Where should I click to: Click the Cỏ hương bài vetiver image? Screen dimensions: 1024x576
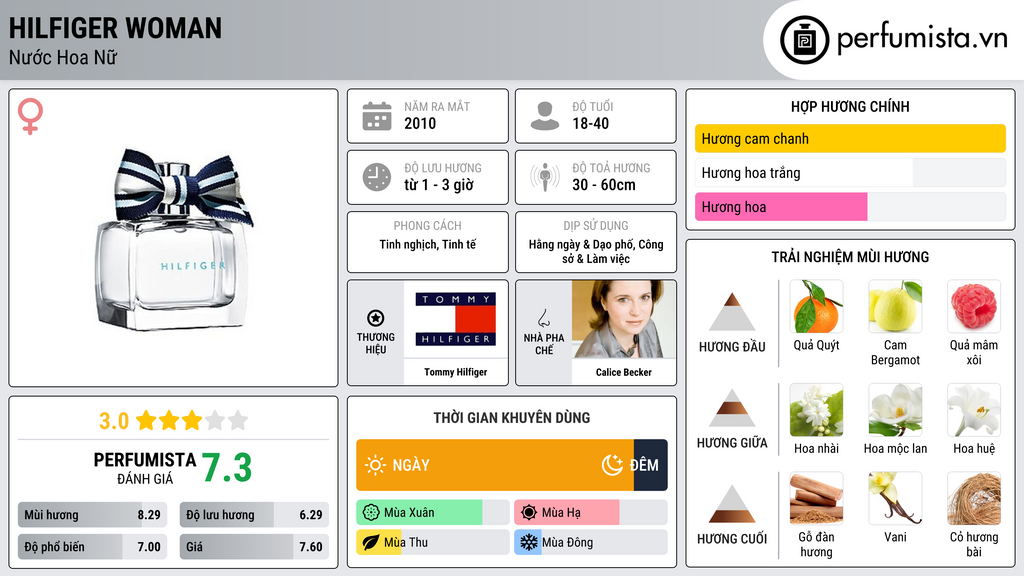pyautogui.click(x=974, y=498)
